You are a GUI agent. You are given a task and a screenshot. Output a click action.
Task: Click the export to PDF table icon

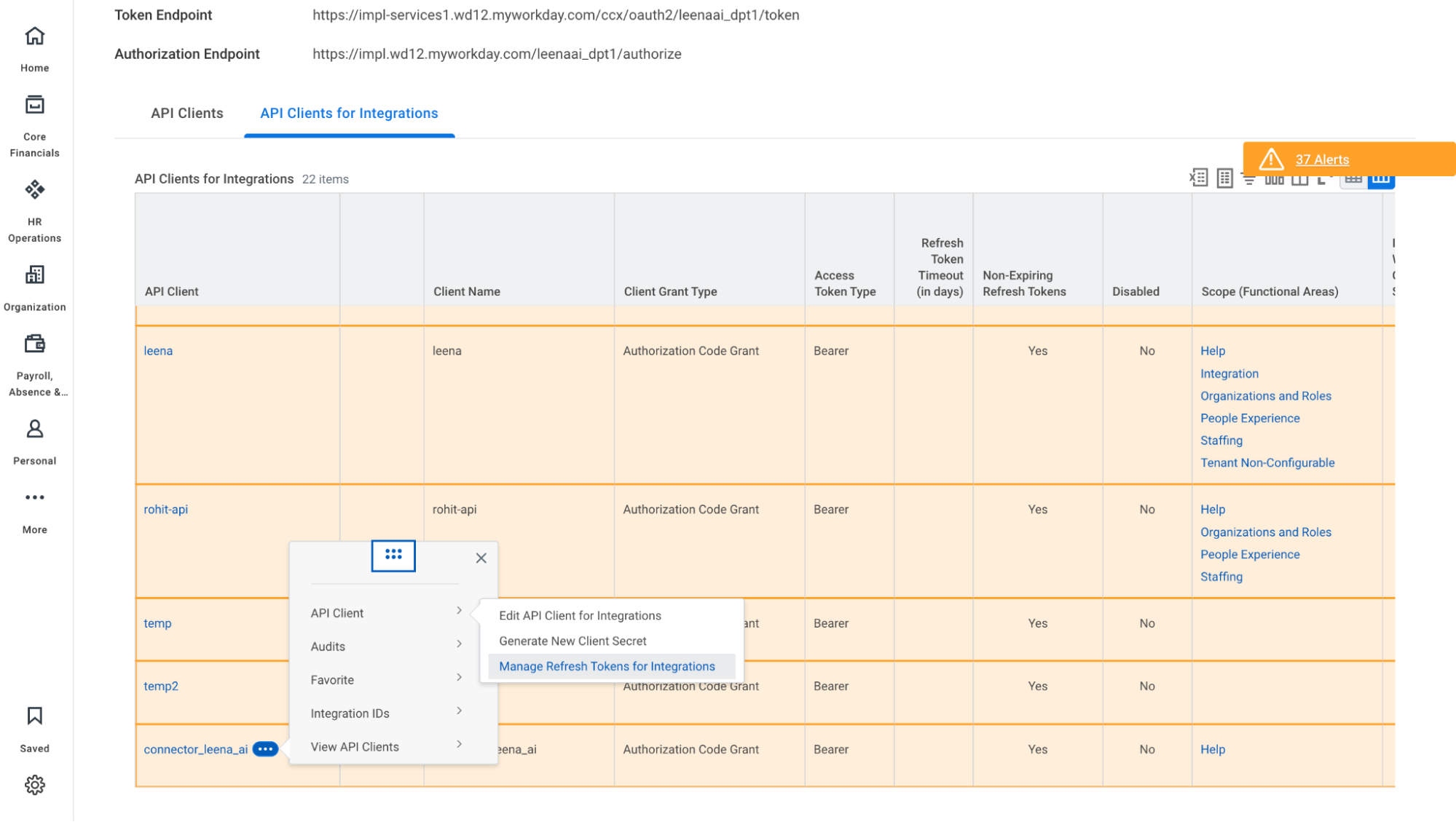coord(1224,178)
